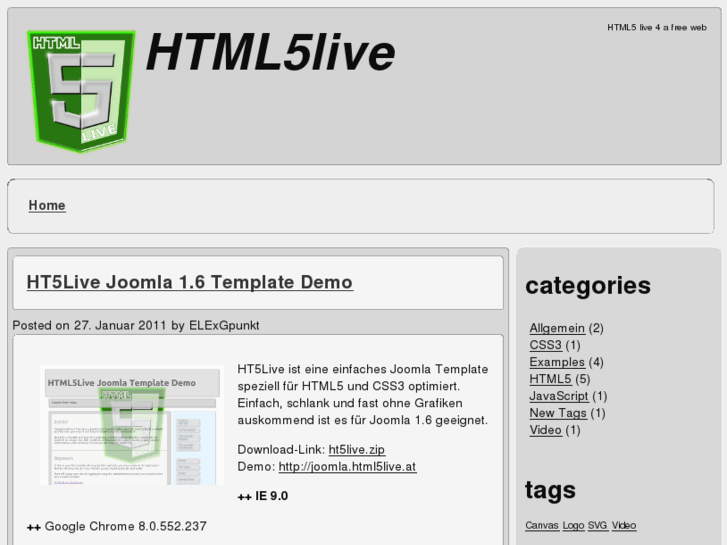Select the Canvas tag
The height and width of the screenshot is (545, 727).
tap(542, 526)
